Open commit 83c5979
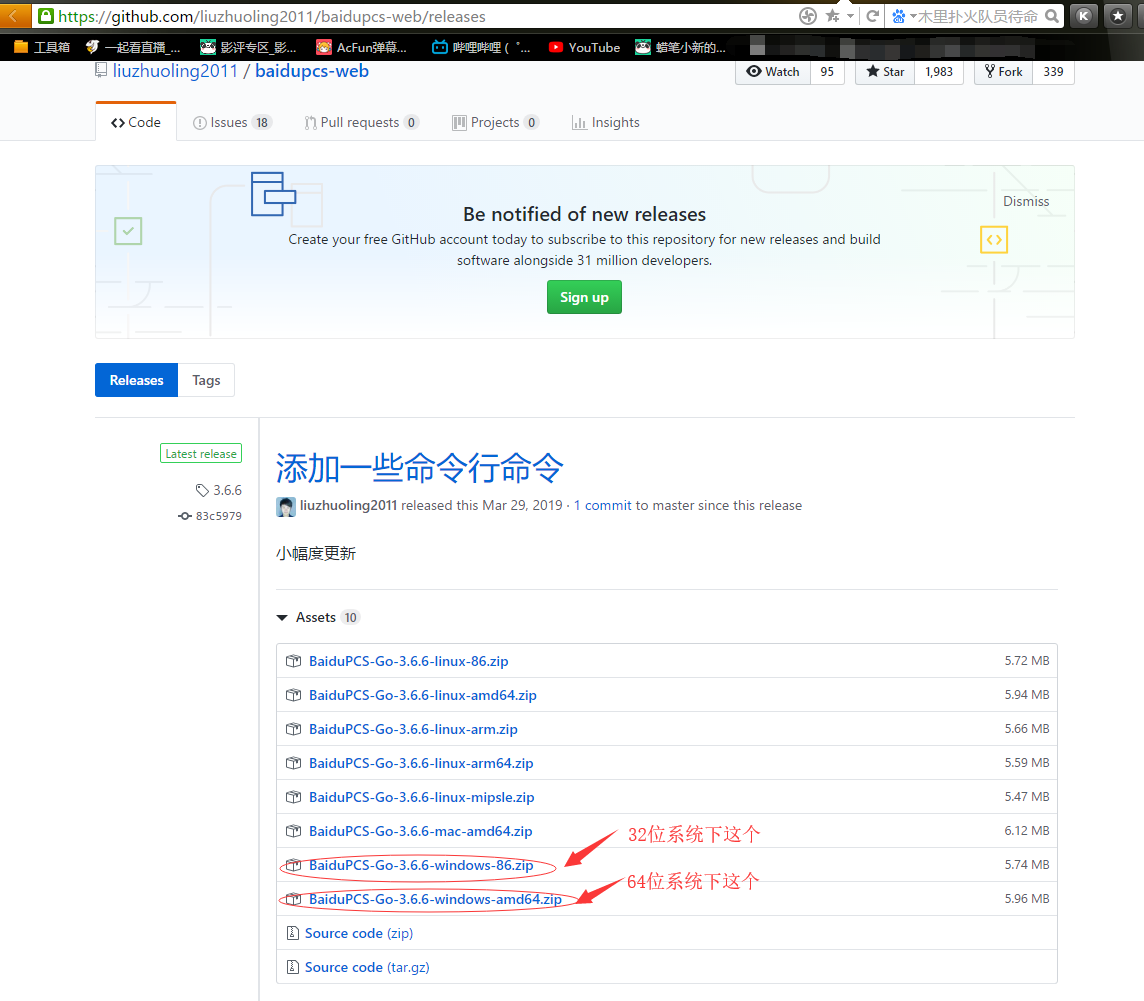Viewport: 1144px width, 1001px height. pyautogui.click(x=218, y=516)
